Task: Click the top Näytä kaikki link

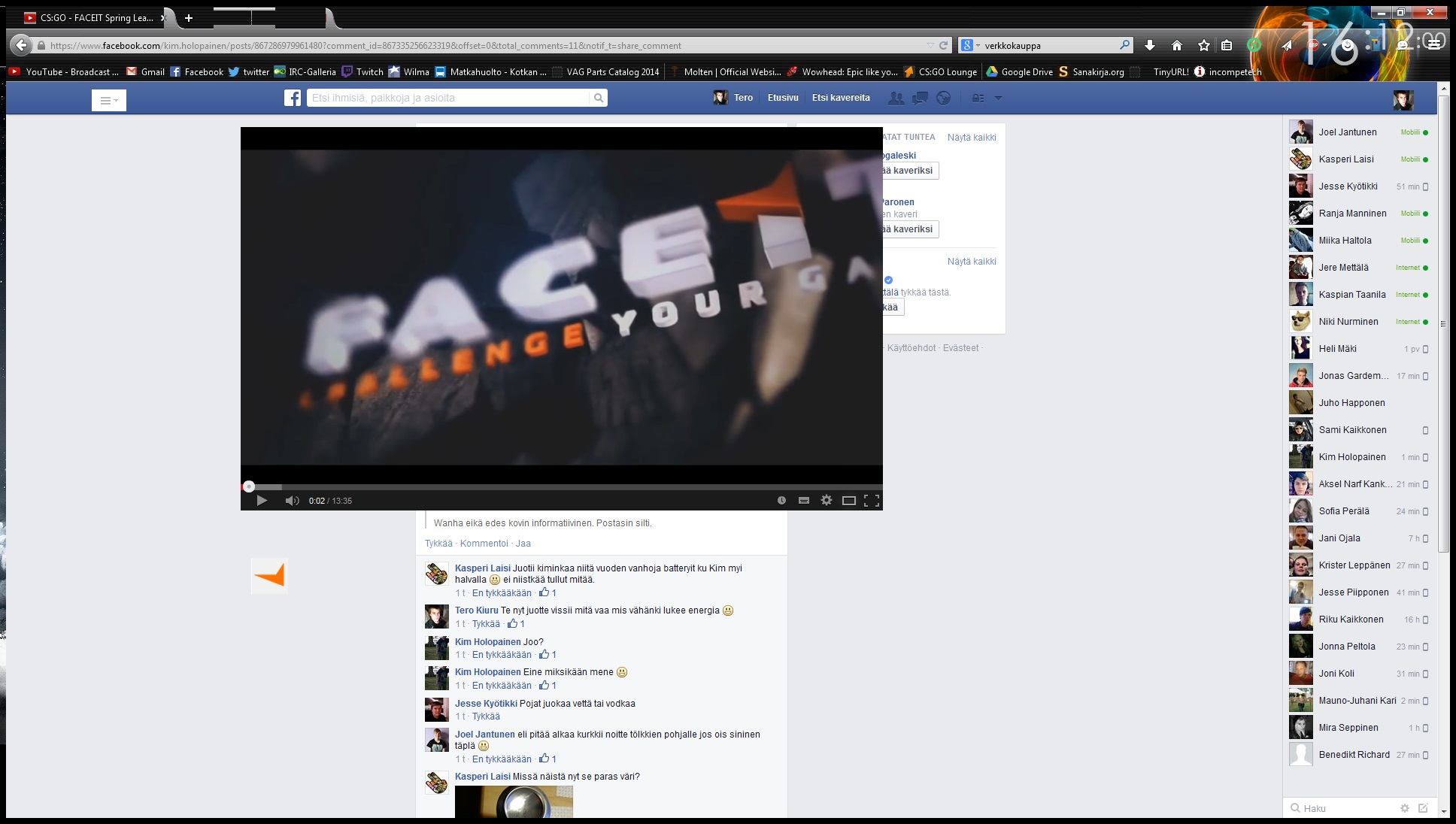Action: [x=972, y=138]
